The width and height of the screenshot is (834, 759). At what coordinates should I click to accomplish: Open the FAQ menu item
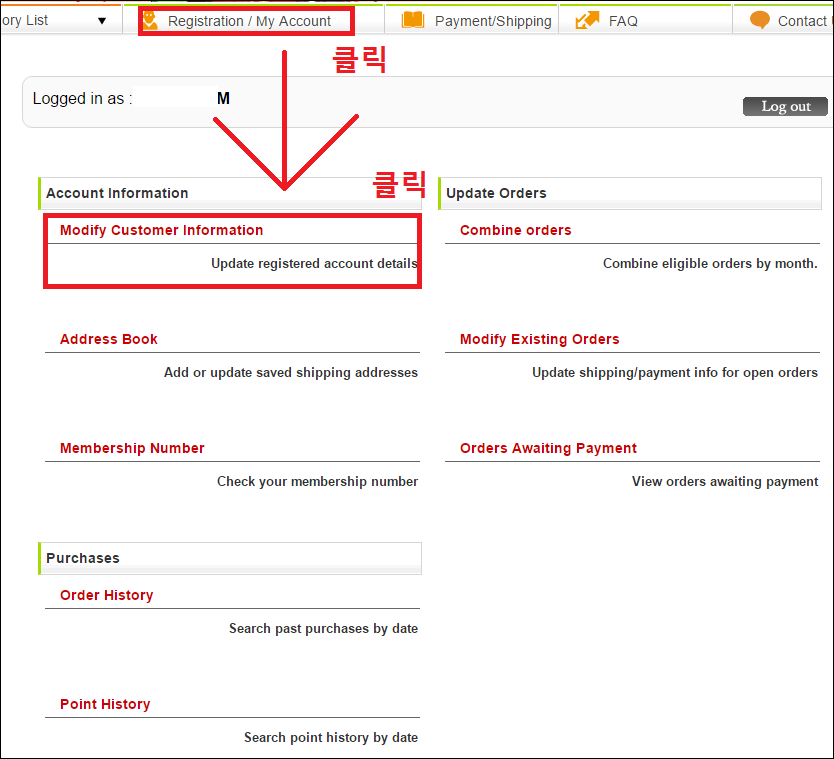[x=623, y=21]
